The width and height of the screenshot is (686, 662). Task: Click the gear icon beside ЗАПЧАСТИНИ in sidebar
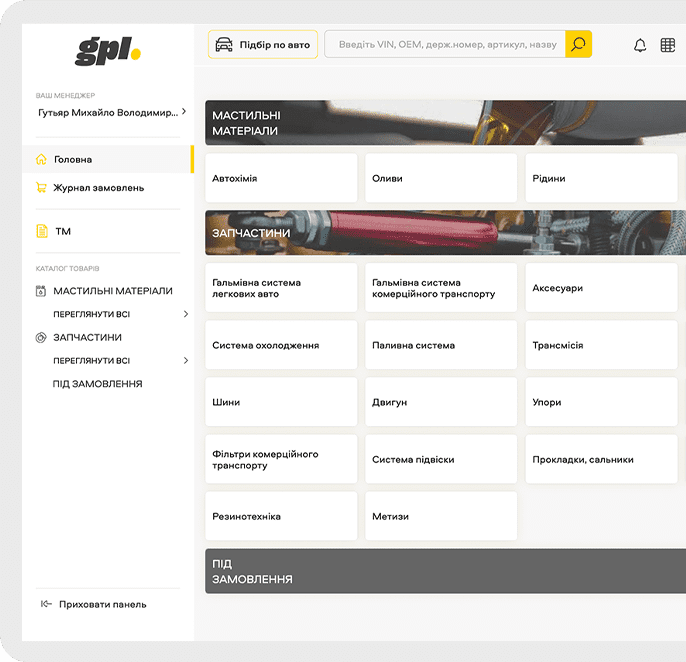click(41, 338)
